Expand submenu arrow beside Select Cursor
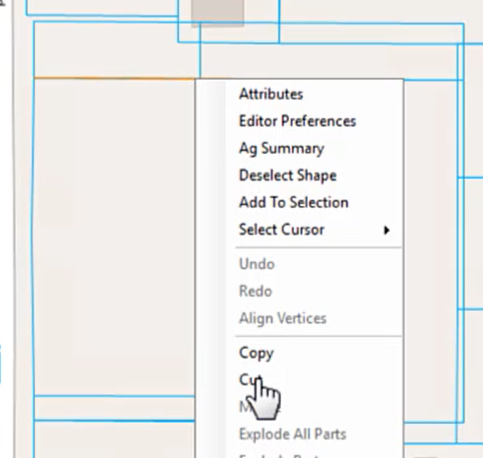 (386, 230)
